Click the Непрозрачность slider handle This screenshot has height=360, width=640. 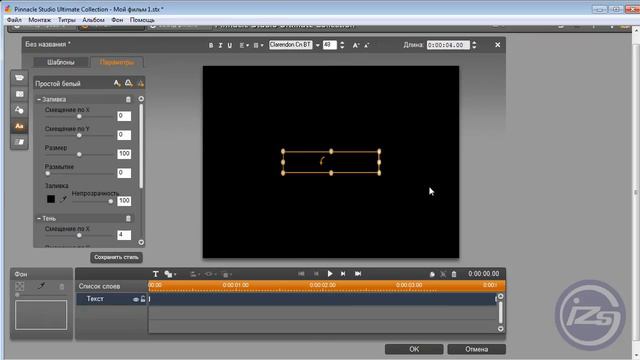point(111,201)
